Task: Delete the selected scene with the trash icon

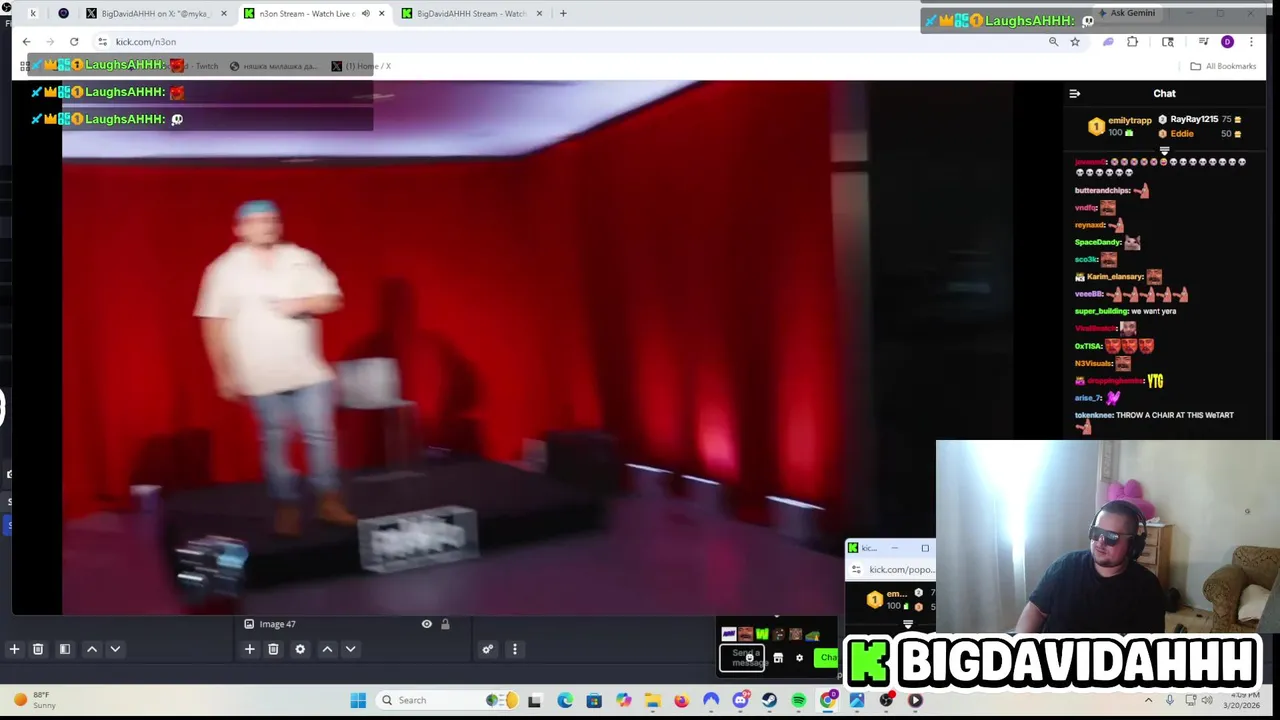Action: pyautogui.click(x=38, y=649)
